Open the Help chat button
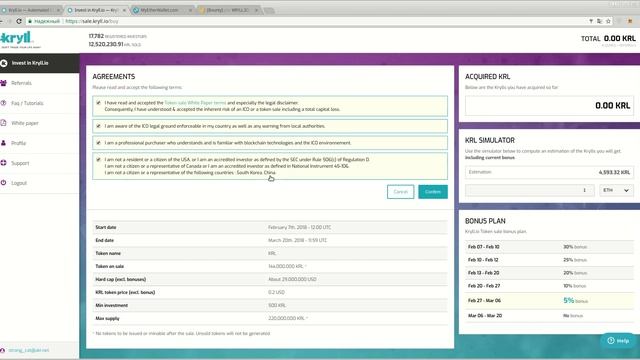The image size is (640, 360). click(618, 341)
